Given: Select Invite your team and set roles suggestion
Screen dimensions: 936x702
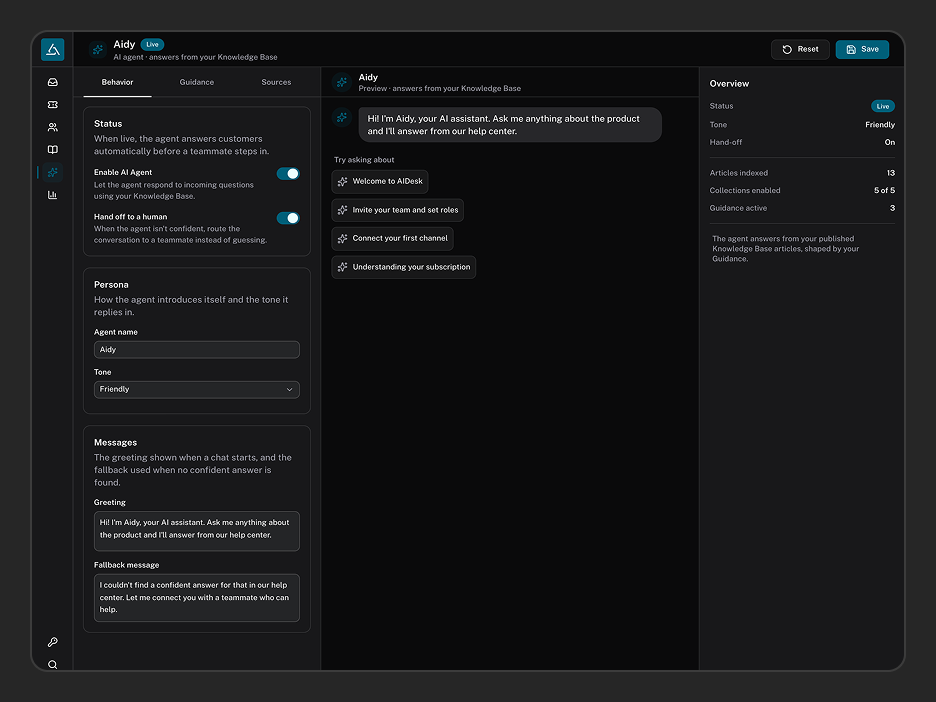Looking at the screenshot, I should coord(398,210).
